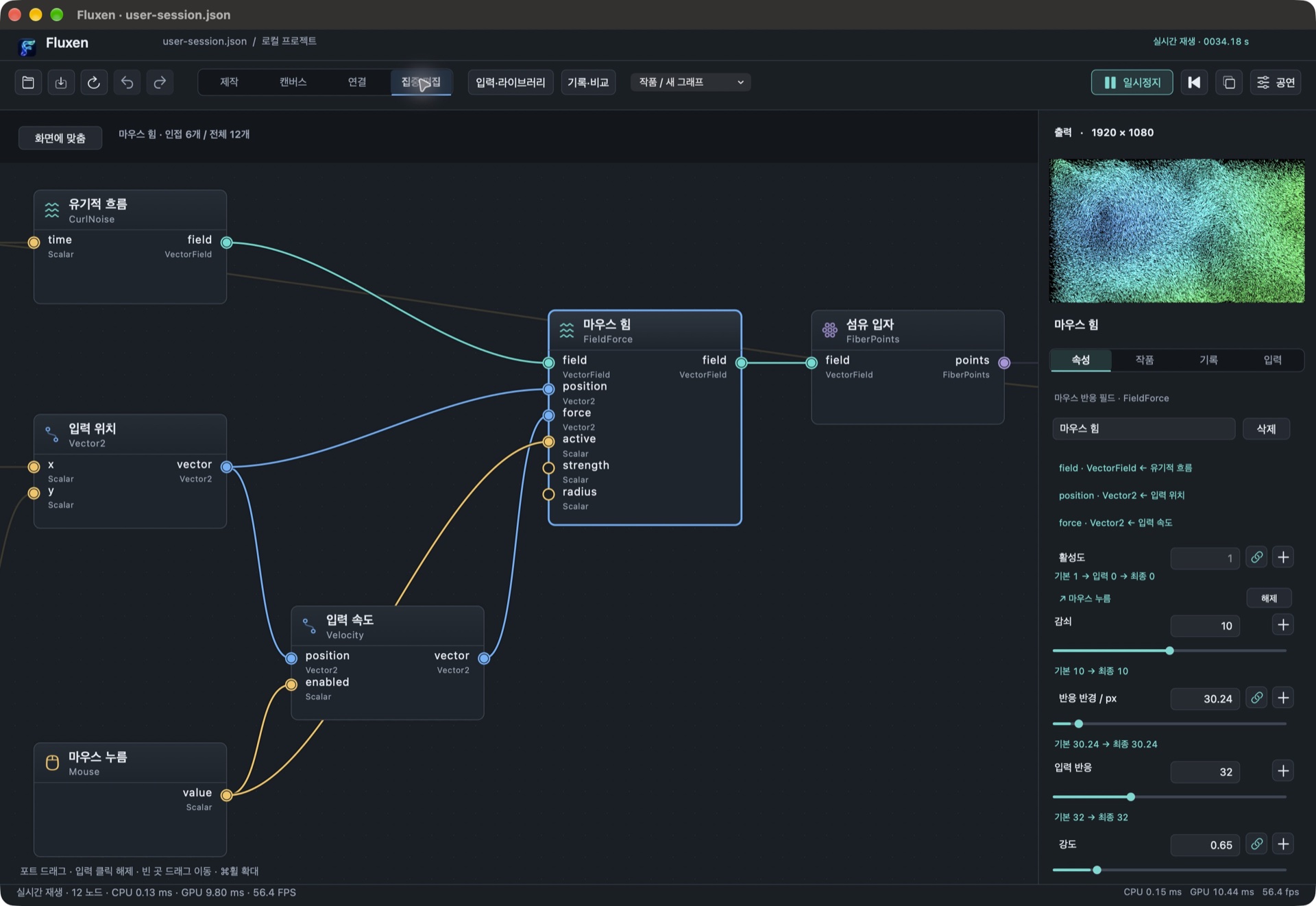The width and height of the screenshot is (1316, 906).
Task: Select 작품 tab in inspector panel
Action: tap(1144, 360)
